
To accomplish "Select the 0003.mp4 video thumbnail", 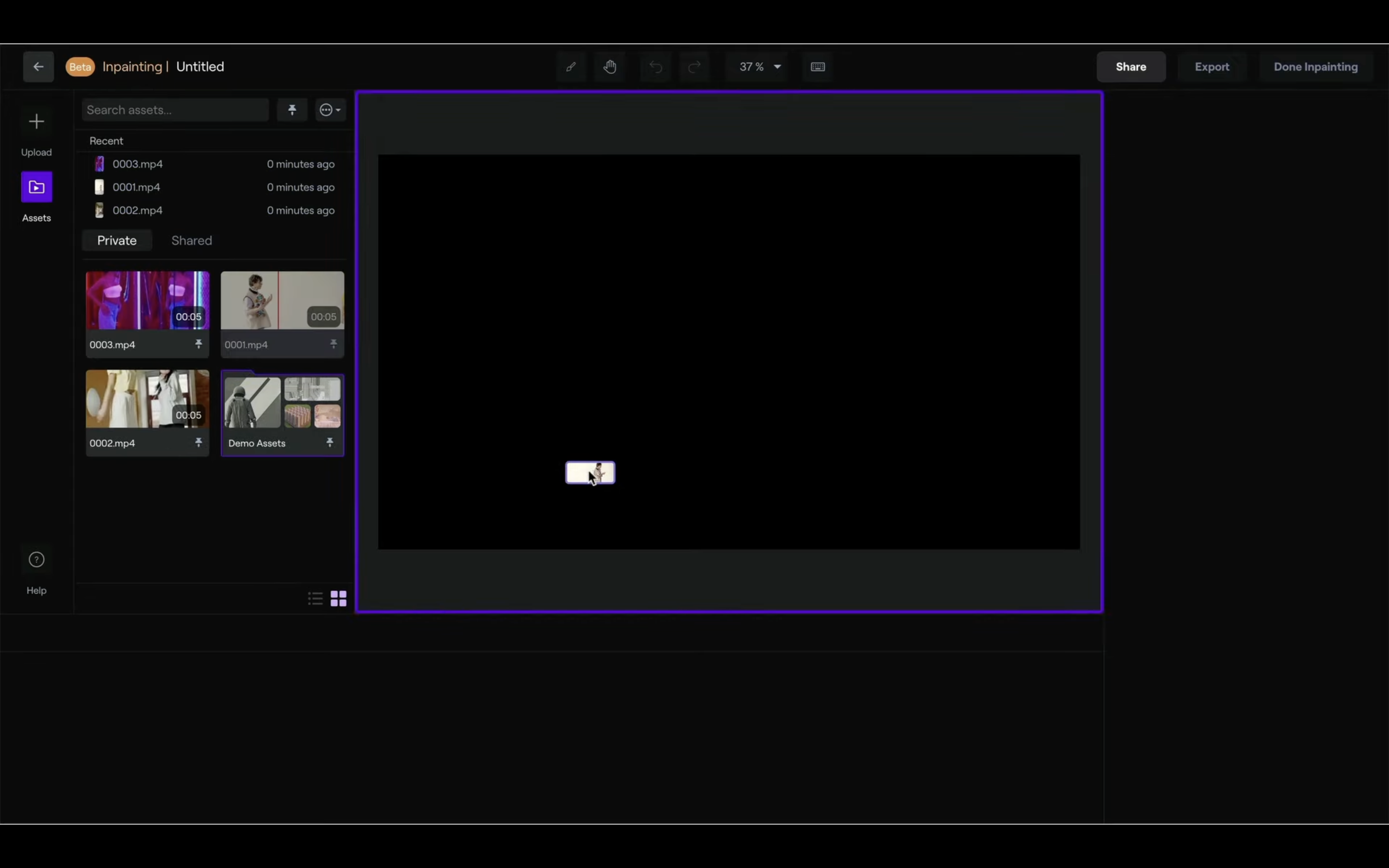I will tap(148, 301).
